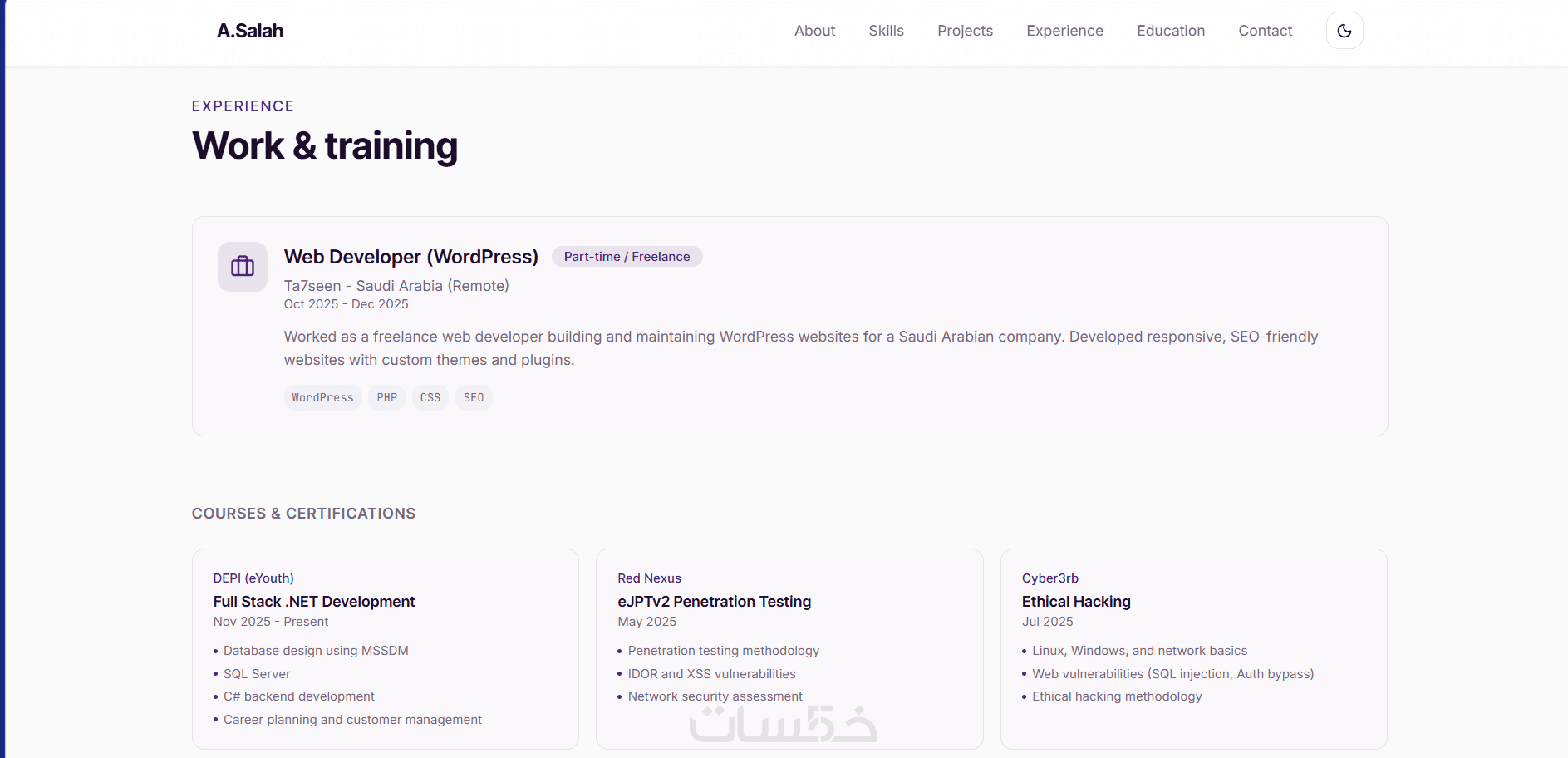Open the Full Stack .NET Development card

pyautogui.click(x=314, y=602)
